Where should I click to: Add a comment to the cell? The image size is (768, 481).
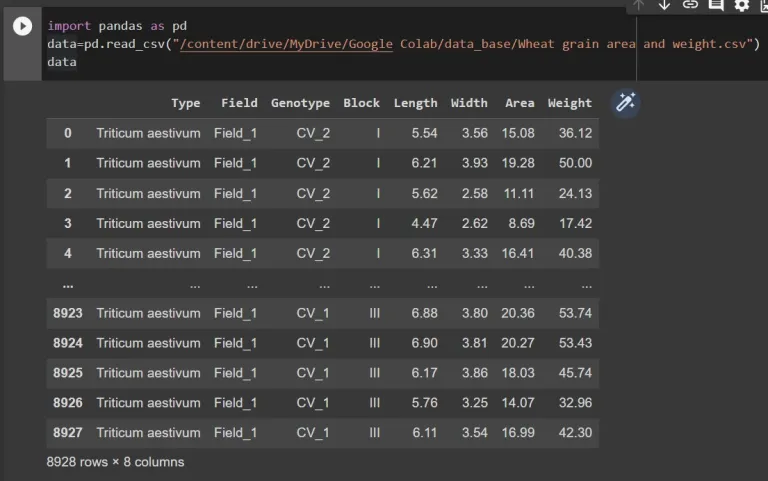[x=716, y=5]
